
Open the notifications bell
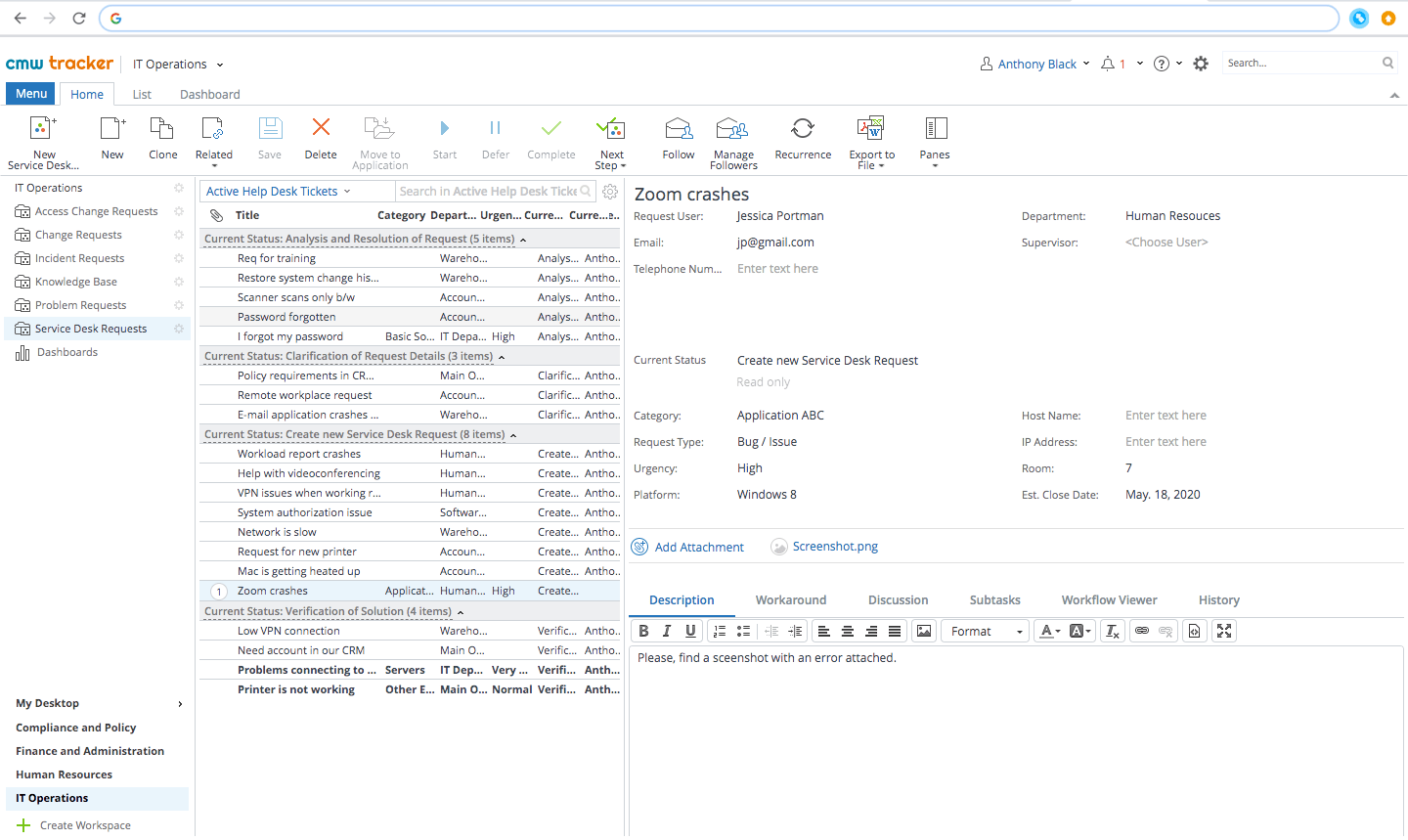coord(1108,64)
